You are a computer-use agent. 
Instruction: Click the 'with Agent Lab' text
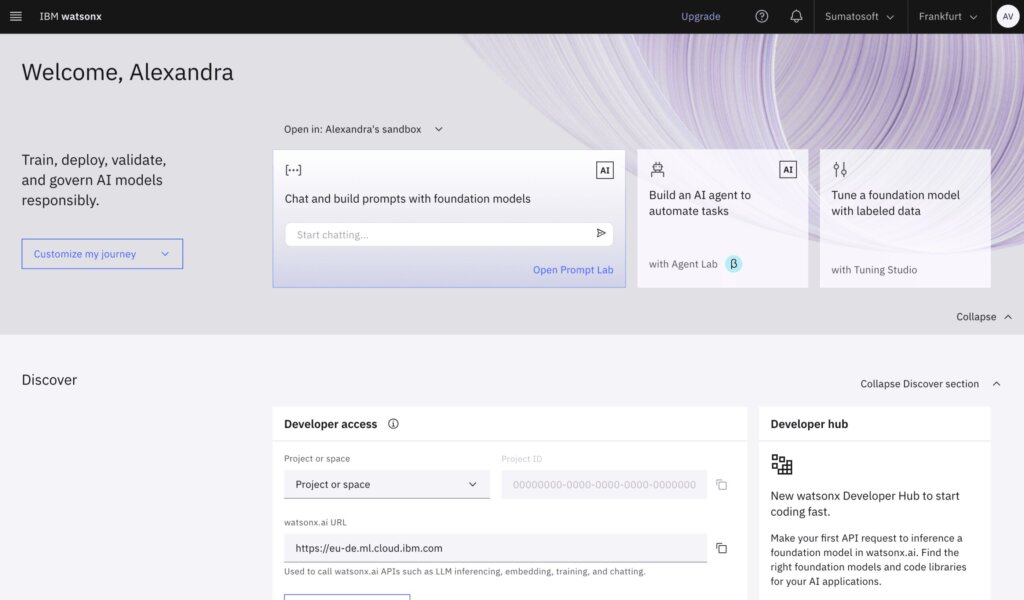click(683, 264)
